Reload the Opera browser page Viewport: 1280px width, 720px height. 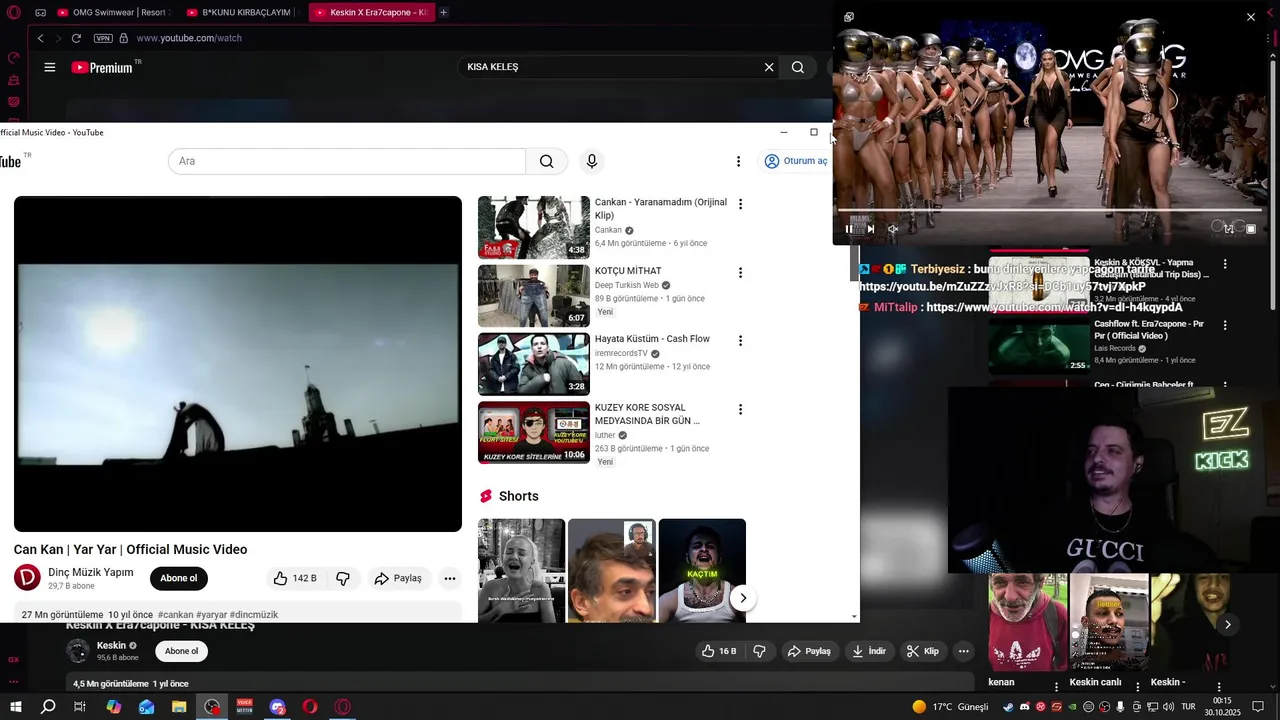pos(76,38)
